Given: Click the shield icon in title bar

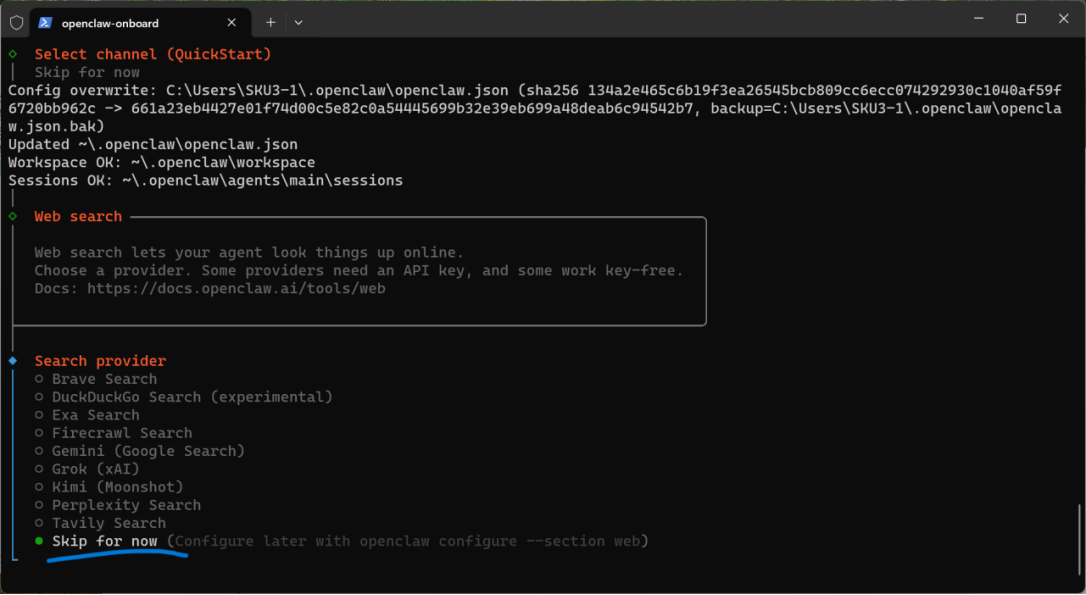Looking at the screenshot, I should 16,22.
